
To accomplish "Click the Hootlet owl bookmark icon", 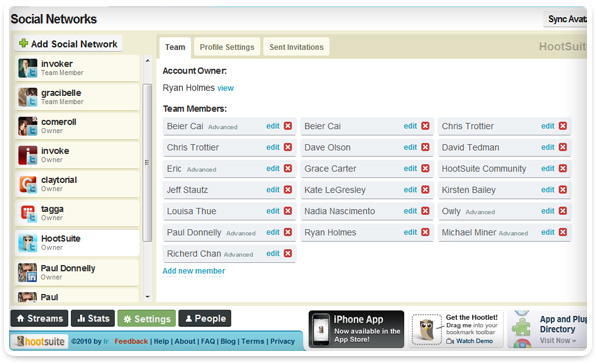I will (x=426, y=330).
